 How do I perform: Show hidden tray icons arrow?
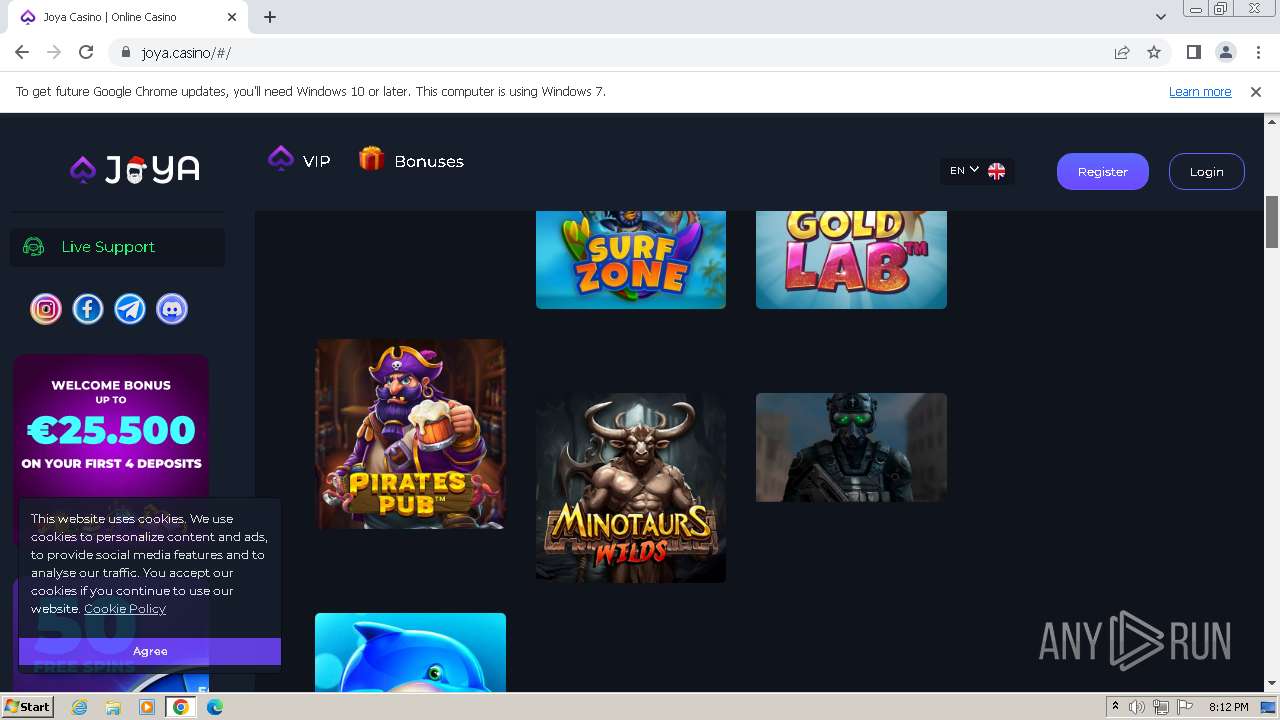pos(1116,706)
